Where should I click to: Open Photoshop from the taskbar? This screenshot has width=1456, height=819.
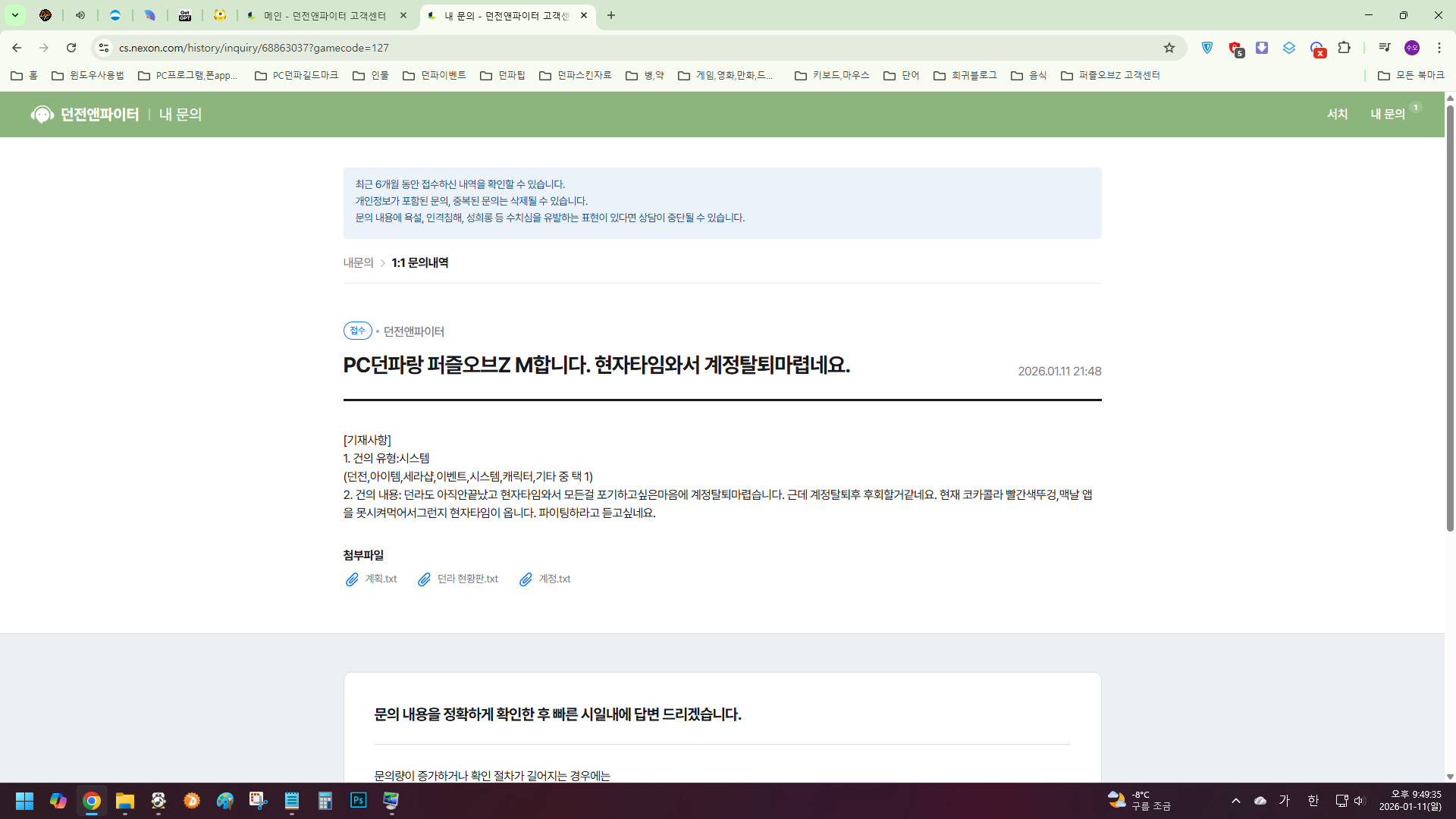(358, 801)
